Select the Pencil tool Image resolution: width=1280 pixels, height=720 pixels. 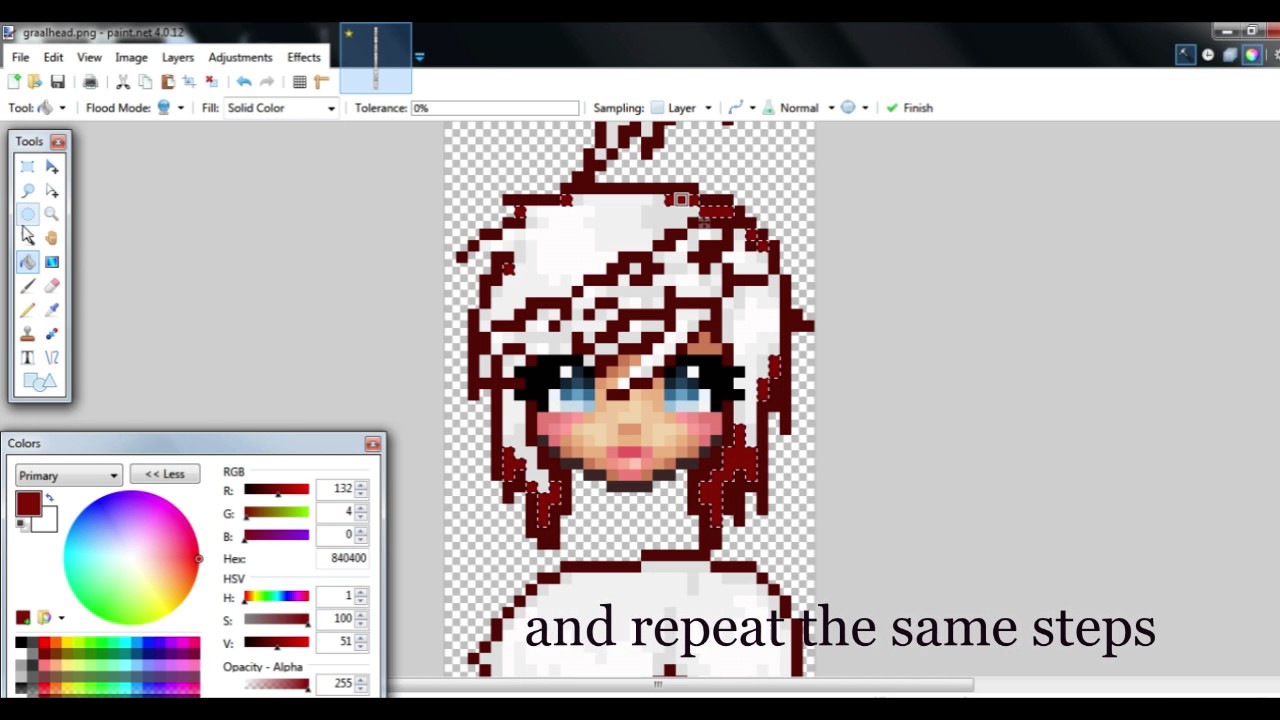point(28,310)
